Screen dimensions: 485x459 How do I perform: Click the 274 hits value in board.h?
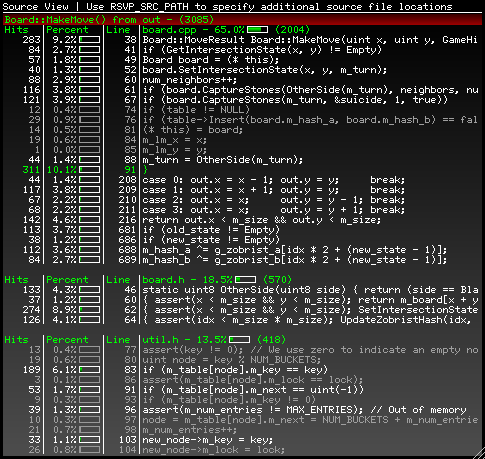click(x=31, y=310)
